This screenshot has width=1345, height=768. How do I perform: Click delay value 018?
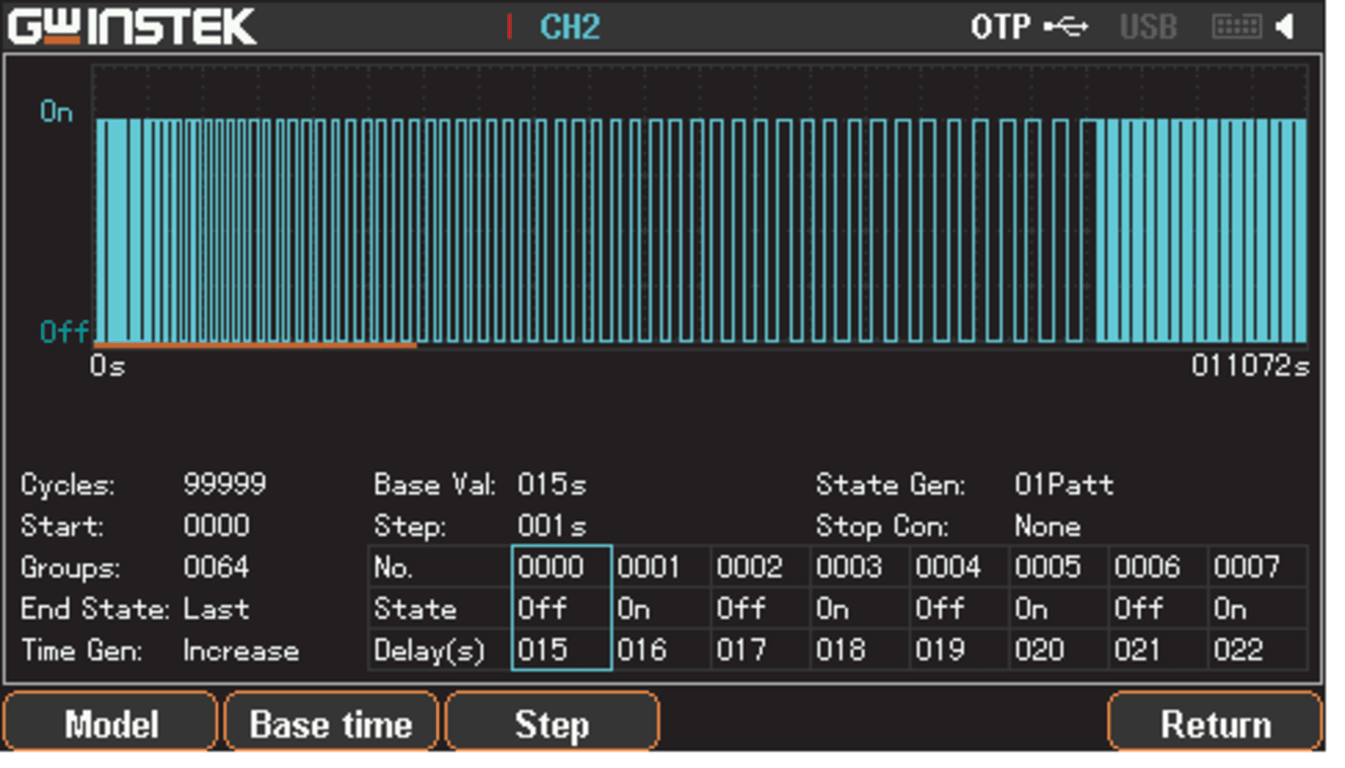click(860, 650)
